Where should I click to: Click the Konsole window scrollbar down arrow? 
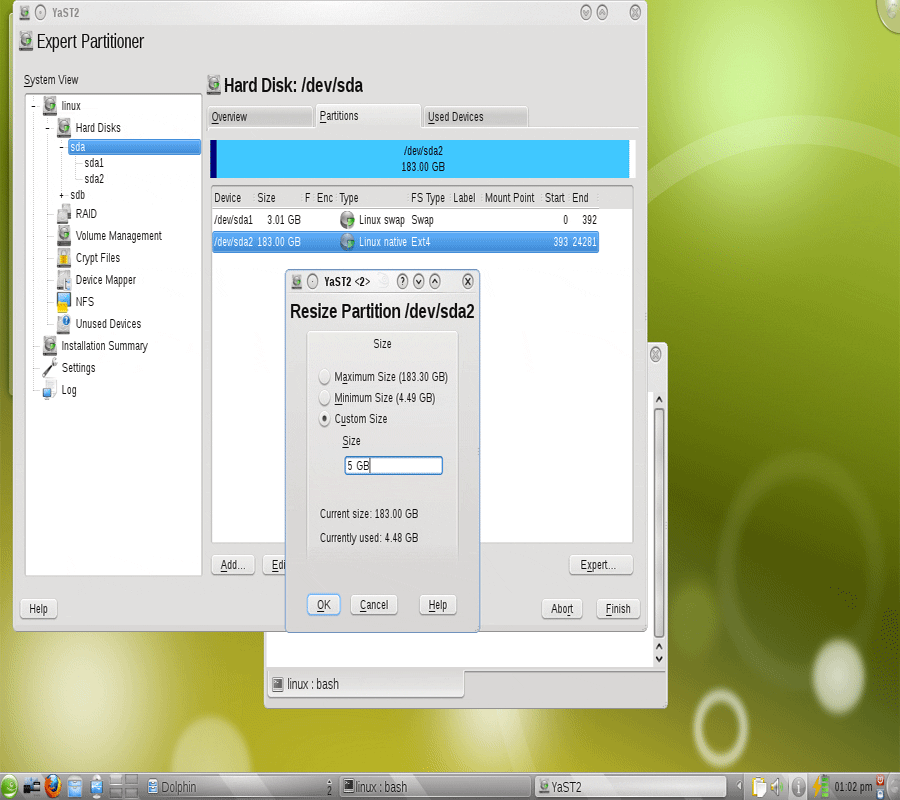click(659, 659)
